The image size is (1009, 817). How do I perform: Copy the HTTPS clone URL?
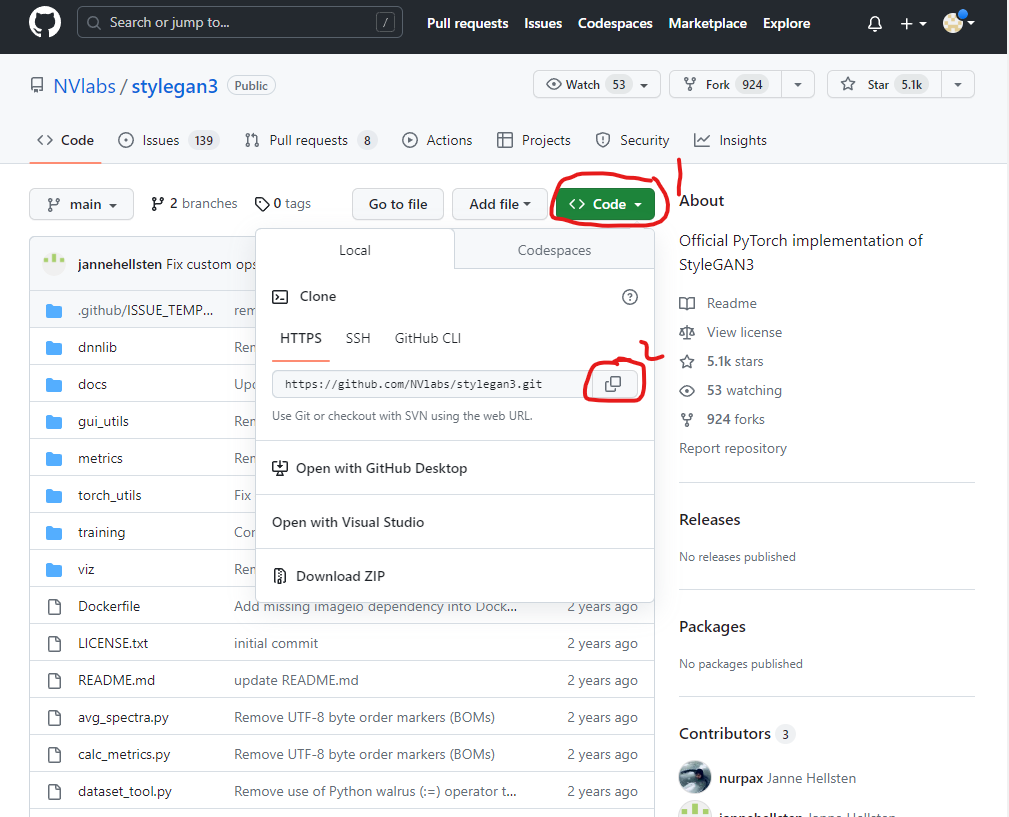613,384
